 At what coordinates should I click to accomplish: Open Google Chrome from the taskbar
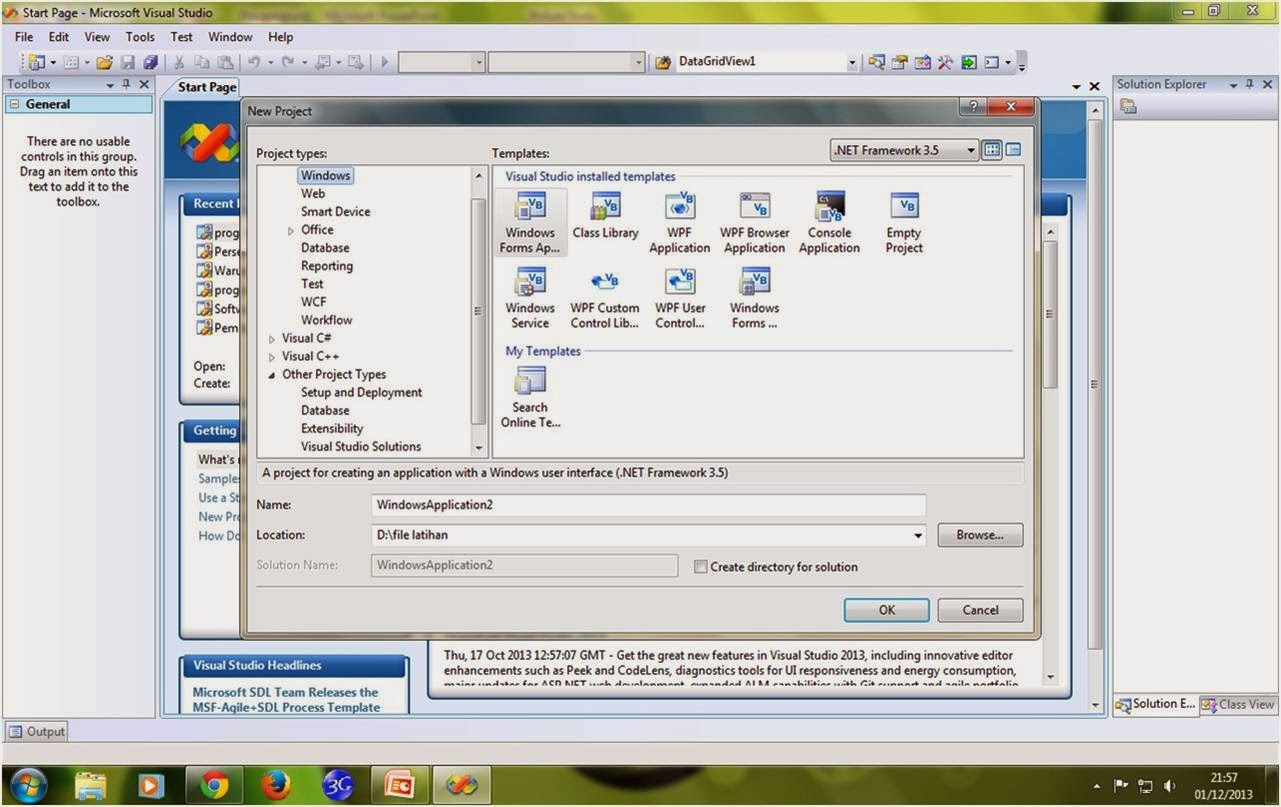pyautogui.click(x=213, y=785)
